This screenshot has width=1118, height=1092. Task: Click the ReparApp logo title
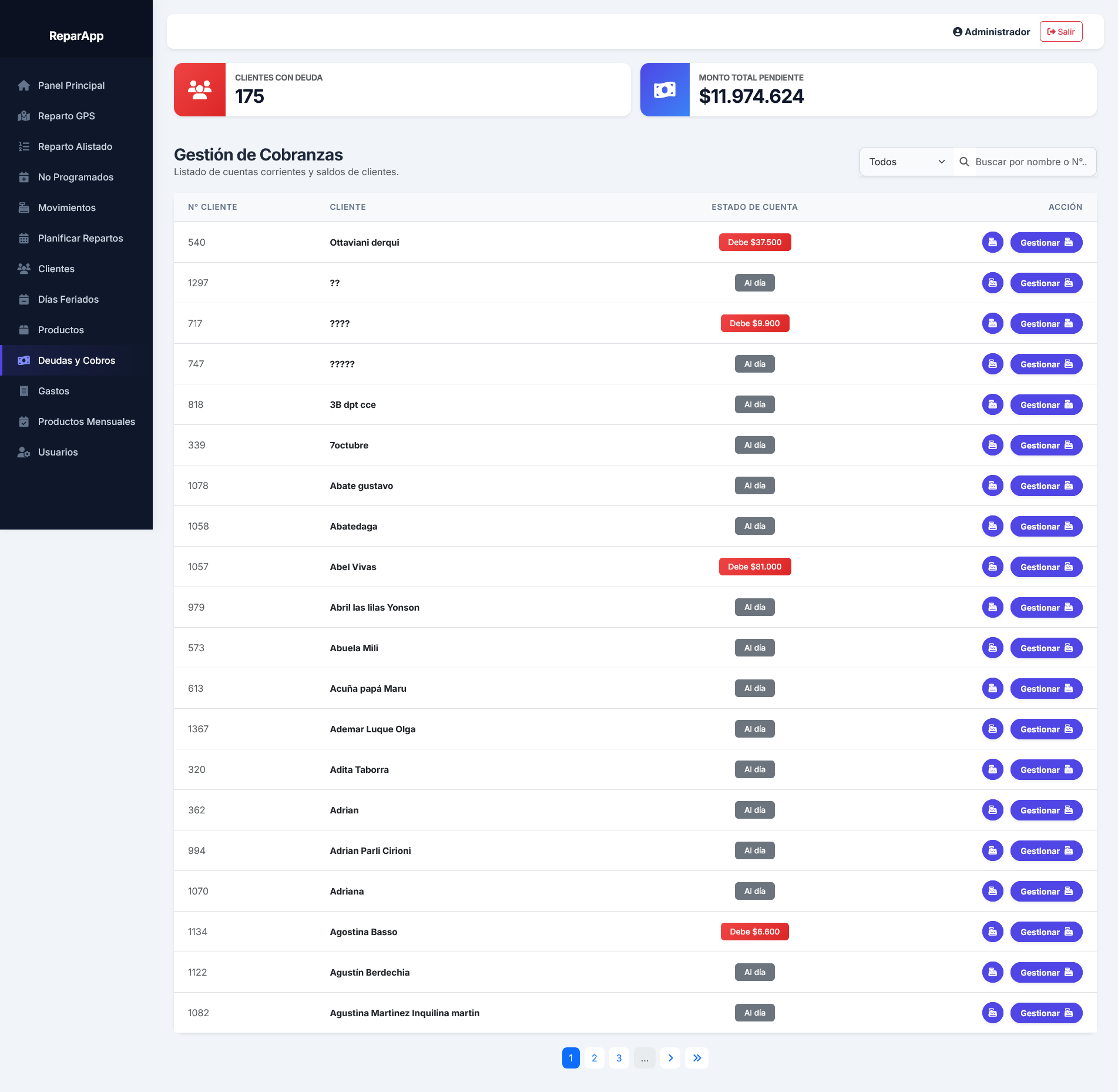click(76, 36)
